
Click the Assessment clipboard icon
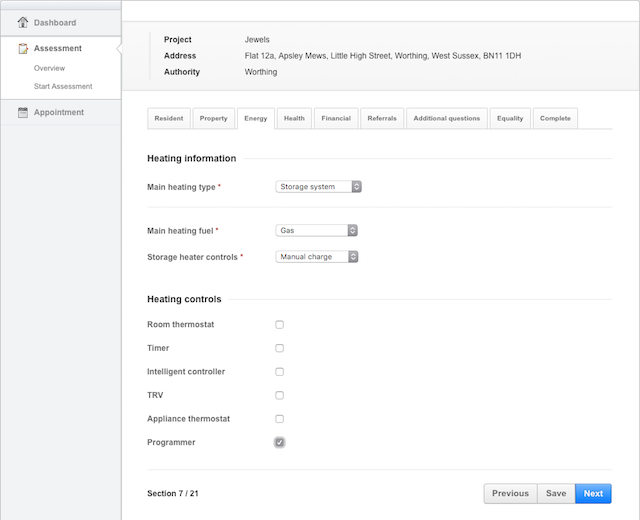pos(23,48)
